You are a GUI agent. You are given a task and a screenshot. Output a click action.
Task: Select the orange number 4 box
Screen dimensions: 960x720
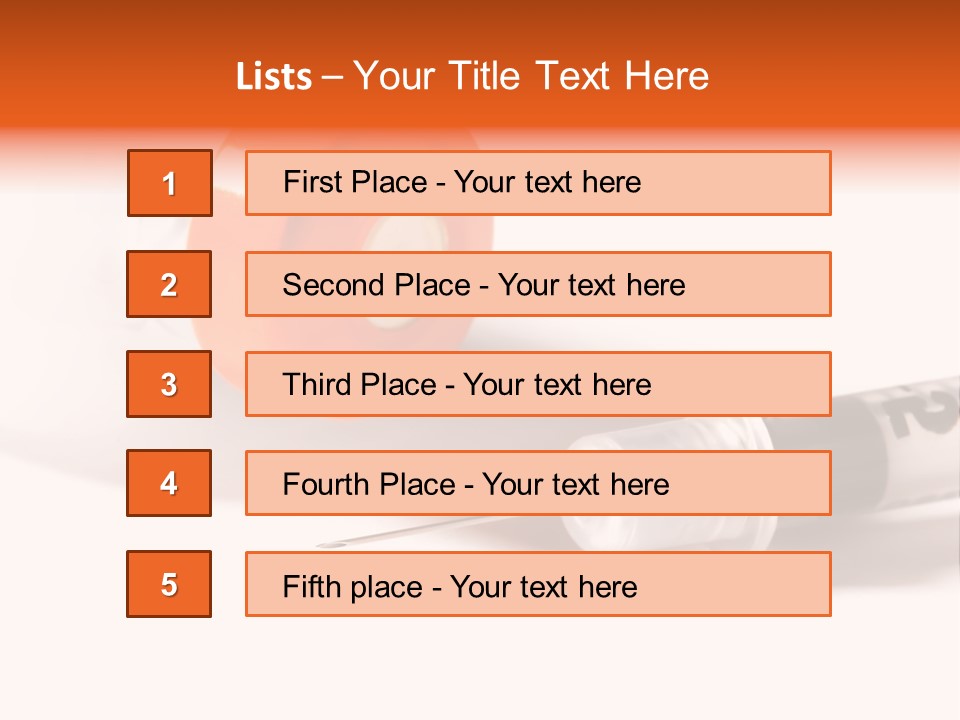coord(169,483)
